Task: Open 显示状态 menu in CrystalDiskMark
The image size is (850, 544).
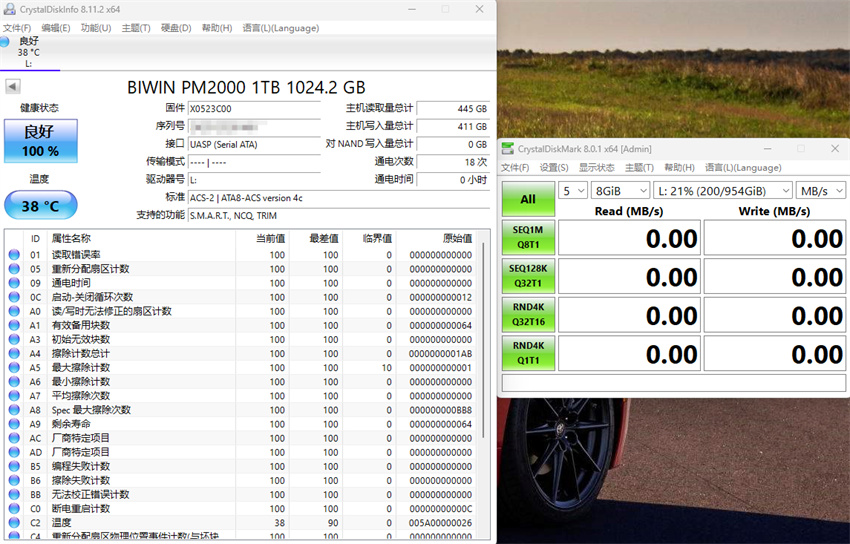Action: click(597, 167)
